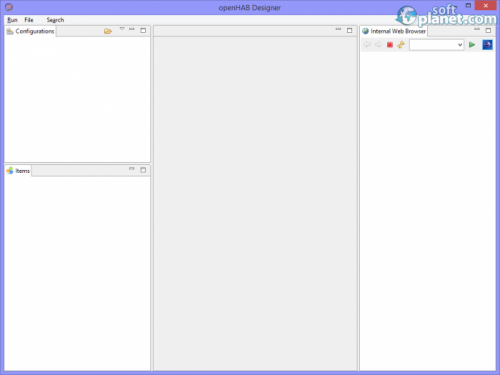The image size is (500, 375).
Task: Maximize the Internal Web Browser panel
Action: tap(488, 30)
